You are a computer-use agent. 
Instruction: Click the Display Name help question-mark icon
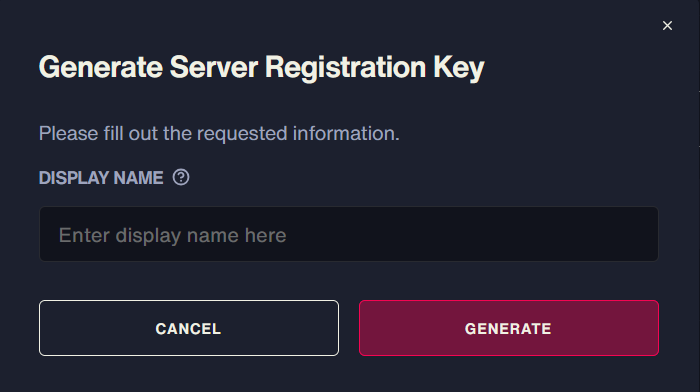click(x=181, y=177)
